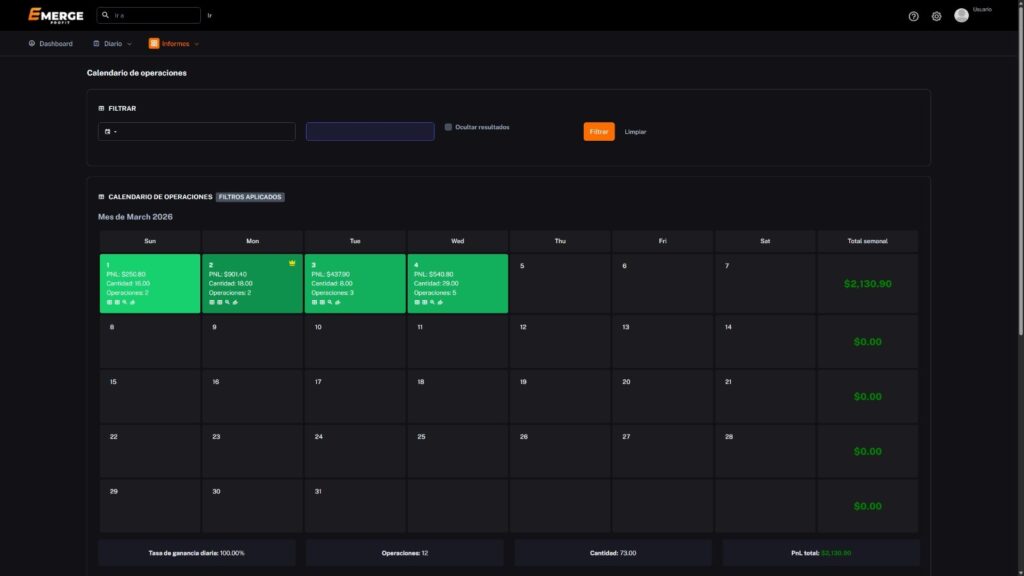Select the March 2 calendar cell

[252, 283]
